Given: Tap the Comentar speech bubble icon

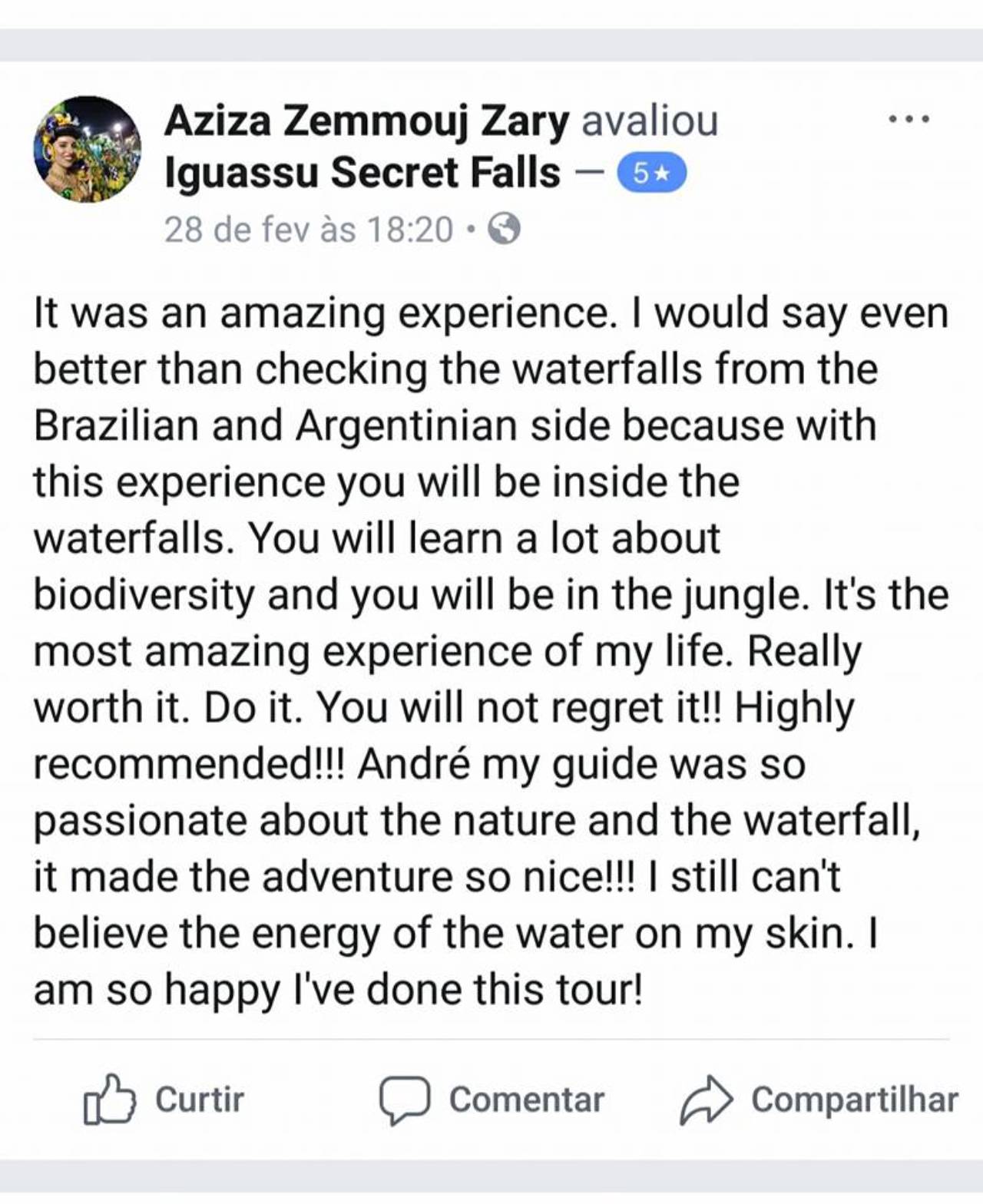Looking at the screenshot, I should click(x=404, y=1100).
